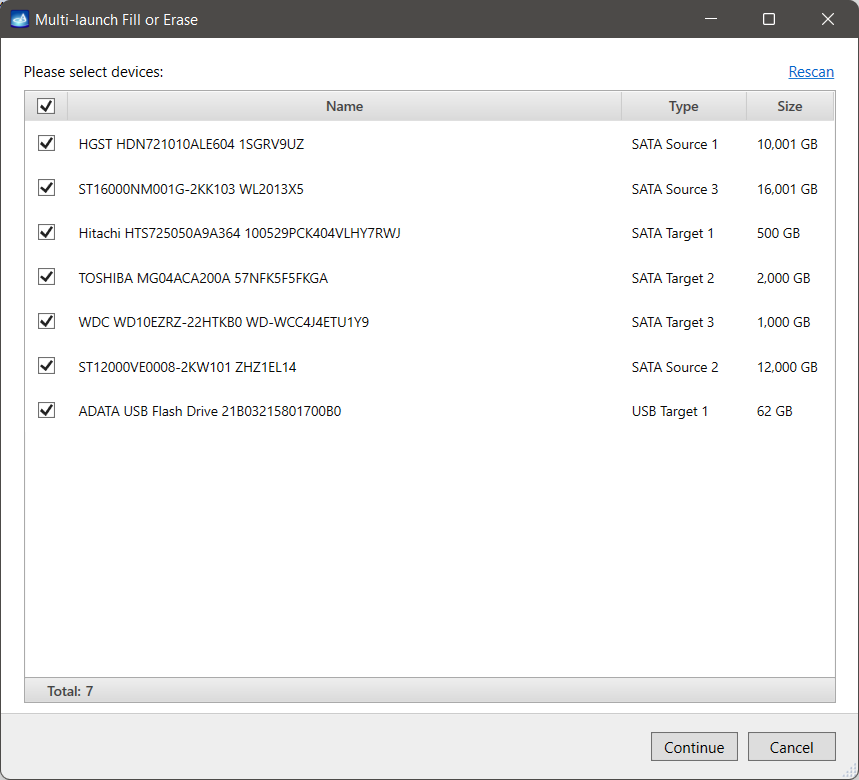Image resolution: width=859 pixels, height=780 pixels.
Task: Click the 16,001 GB size value
Action: [787, 189]
